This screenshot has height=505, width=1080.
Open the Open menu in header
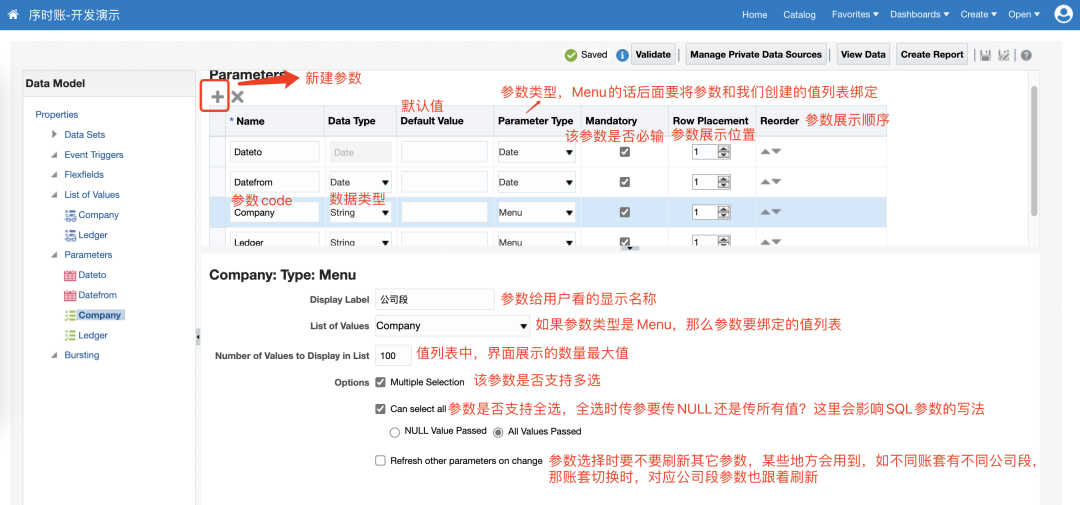click(1024, 14)
